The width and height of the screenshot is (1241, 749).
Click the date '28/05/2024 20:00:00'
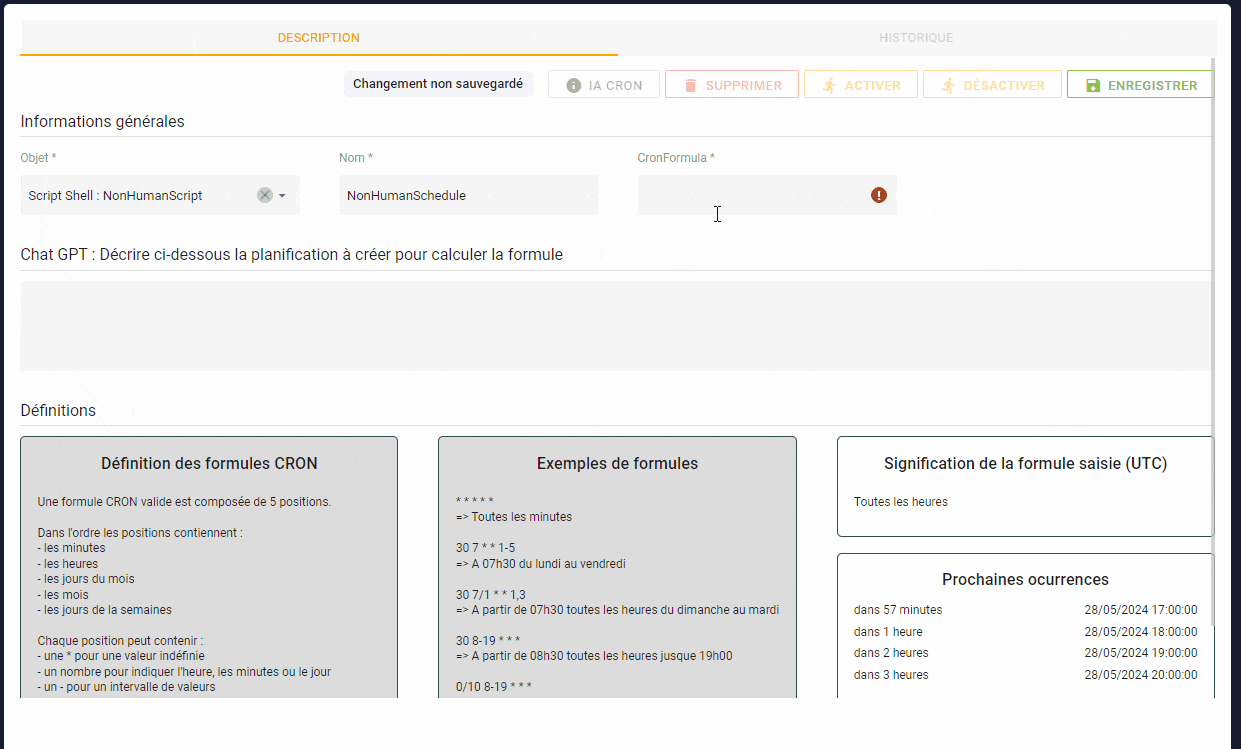click(x=1140, y=675)
